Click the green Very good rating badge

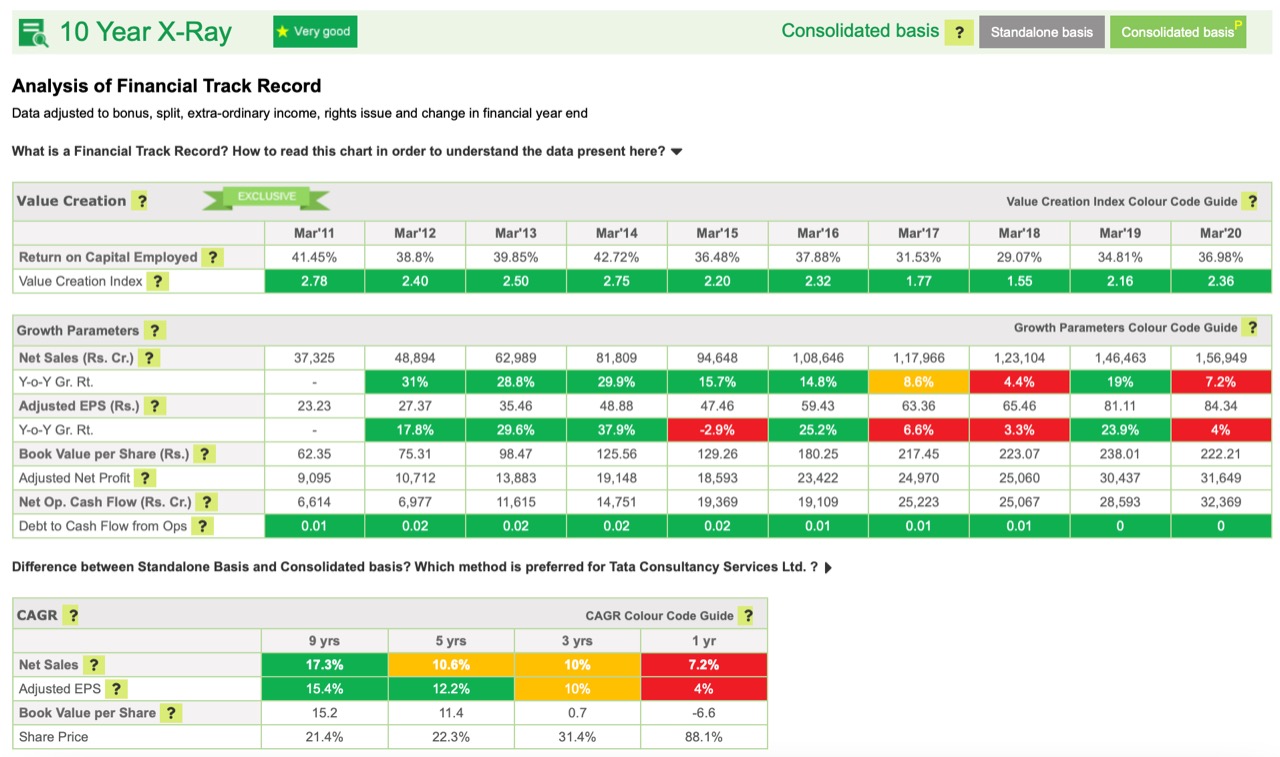coord(314,31)
